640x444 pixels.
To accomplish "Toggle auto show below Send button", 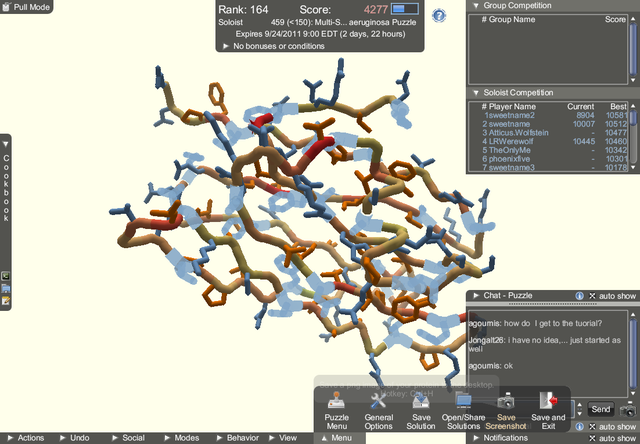I will coord(612,425).
